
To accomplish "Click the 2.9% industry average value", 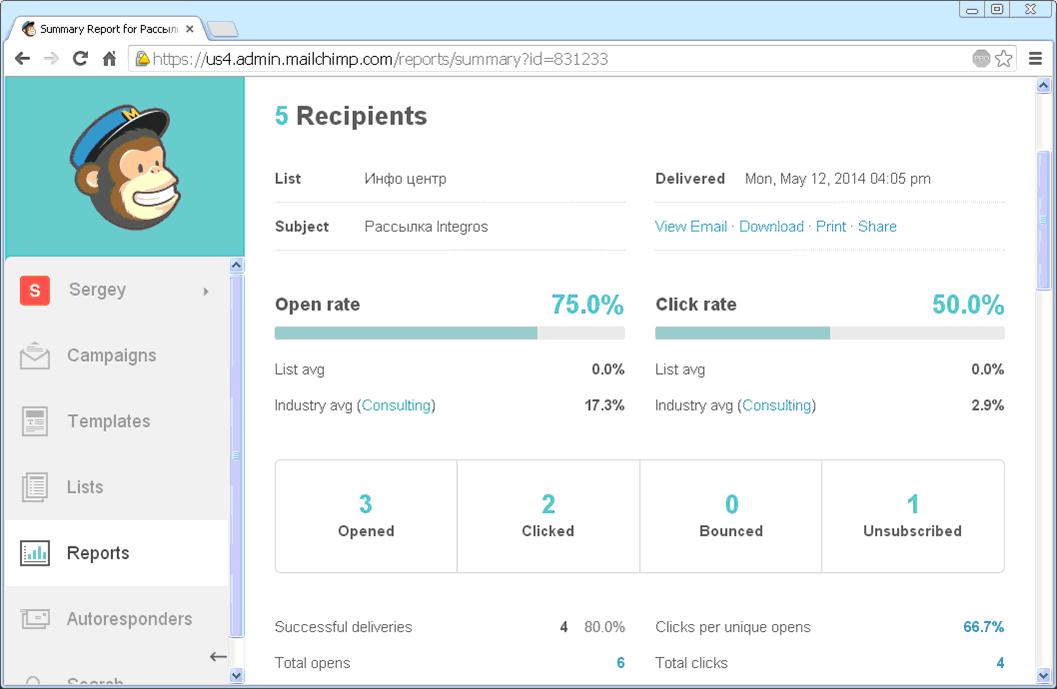I will (988, 405).
